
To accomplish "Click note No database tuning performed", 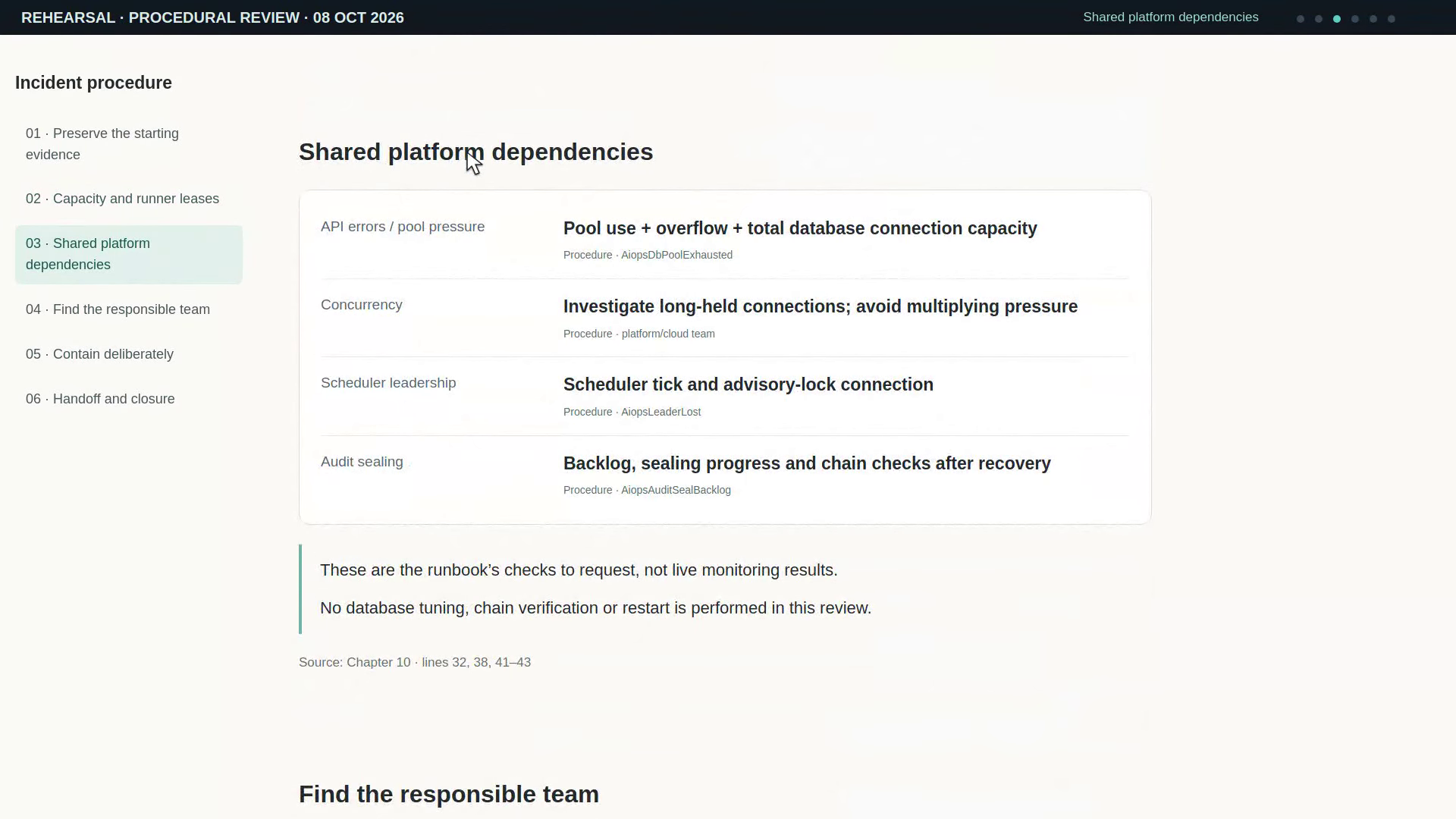I will 595,608.
